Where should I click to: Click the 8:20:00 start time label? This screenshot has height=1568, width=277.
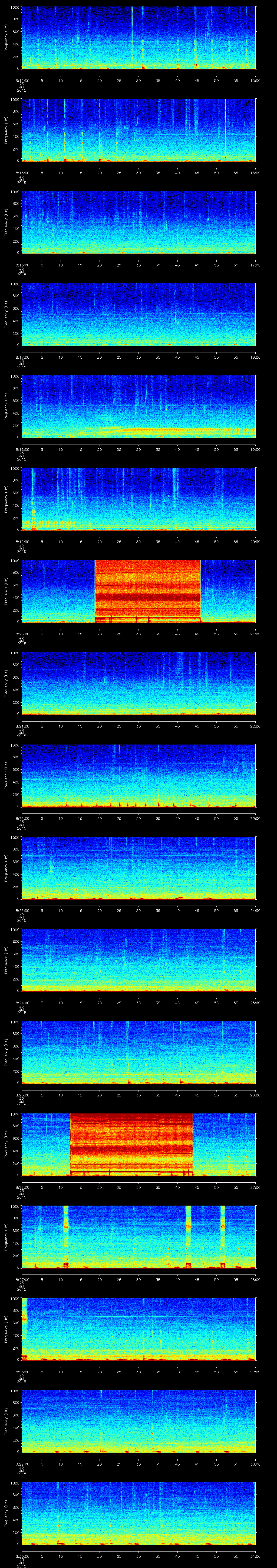22,634
